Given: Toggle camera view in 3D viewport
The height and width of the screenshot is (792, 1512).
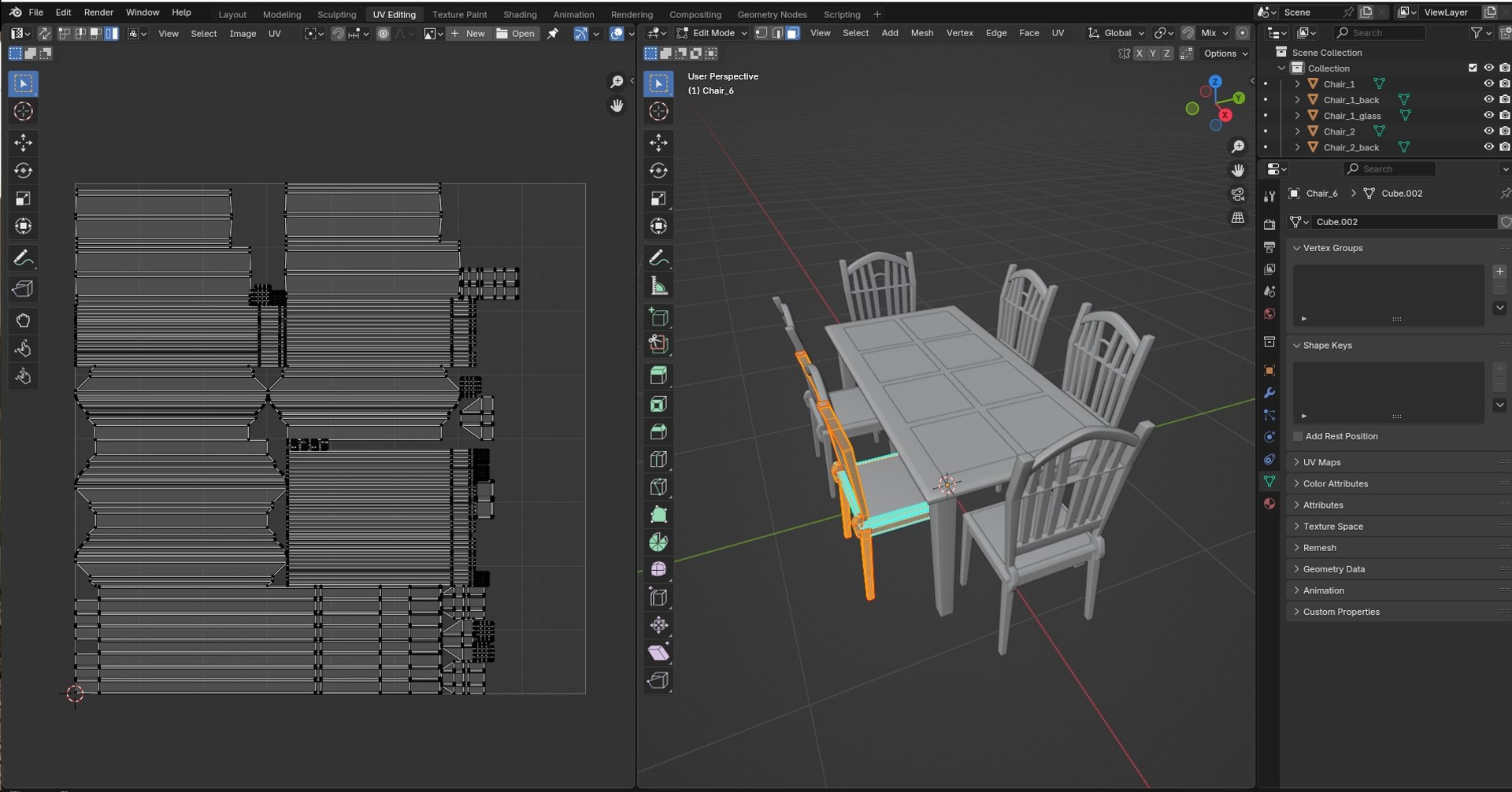Looking at the screenshot, I should (1238, 194).
